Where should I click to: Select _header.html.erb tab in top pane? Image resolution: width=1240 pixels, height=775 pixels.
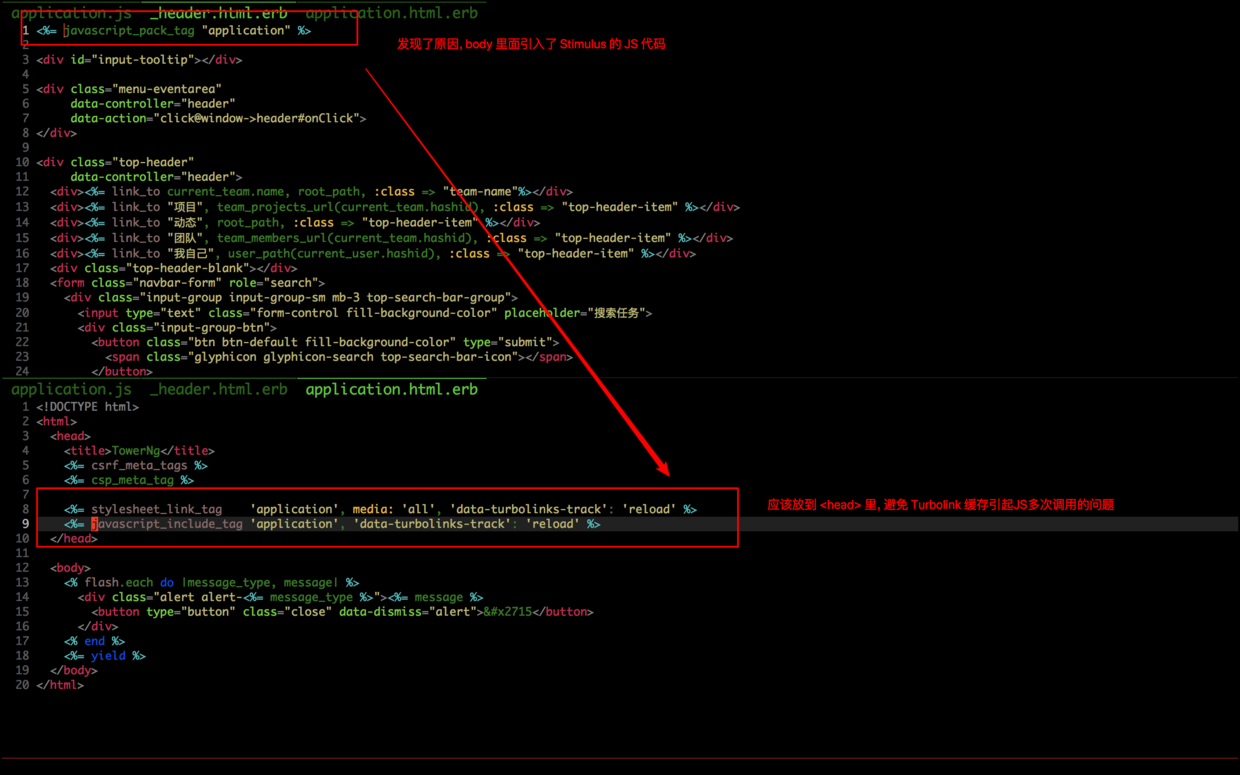[x=219, y=13]
